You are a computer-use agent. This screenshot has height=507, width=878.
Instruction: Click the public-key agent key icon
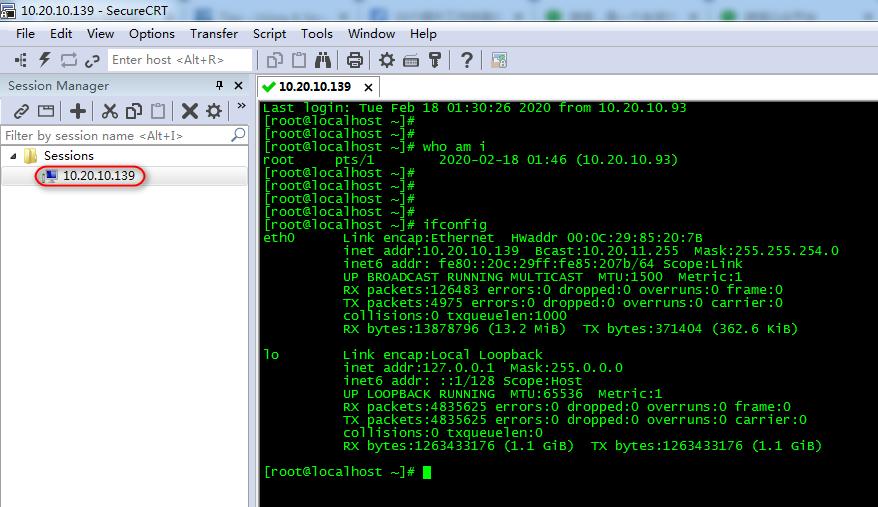click(435, 60)
